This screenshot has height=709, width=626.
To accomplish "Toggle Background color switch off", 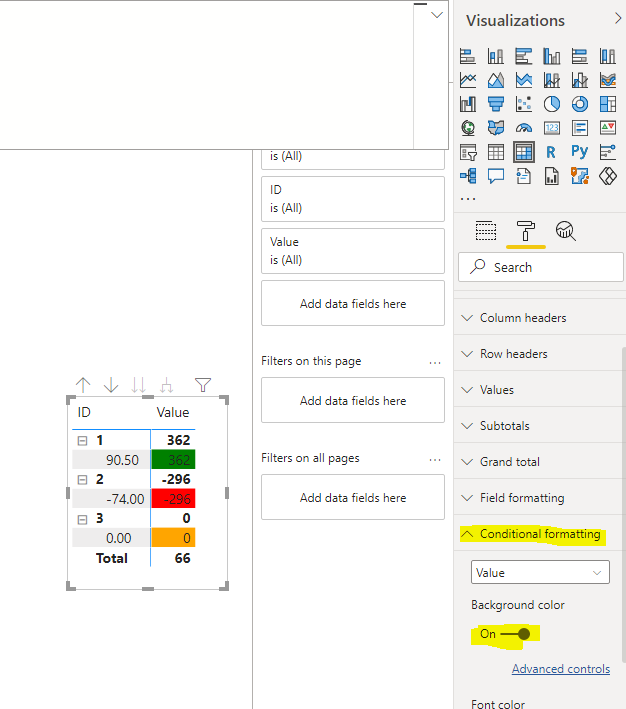I will coord(516,634).
